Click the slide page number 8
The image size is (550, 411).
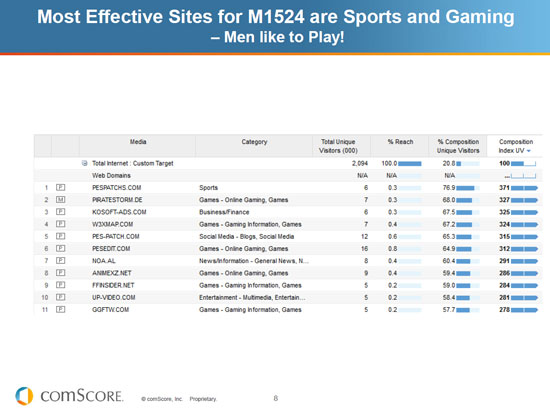pos(276,398)
